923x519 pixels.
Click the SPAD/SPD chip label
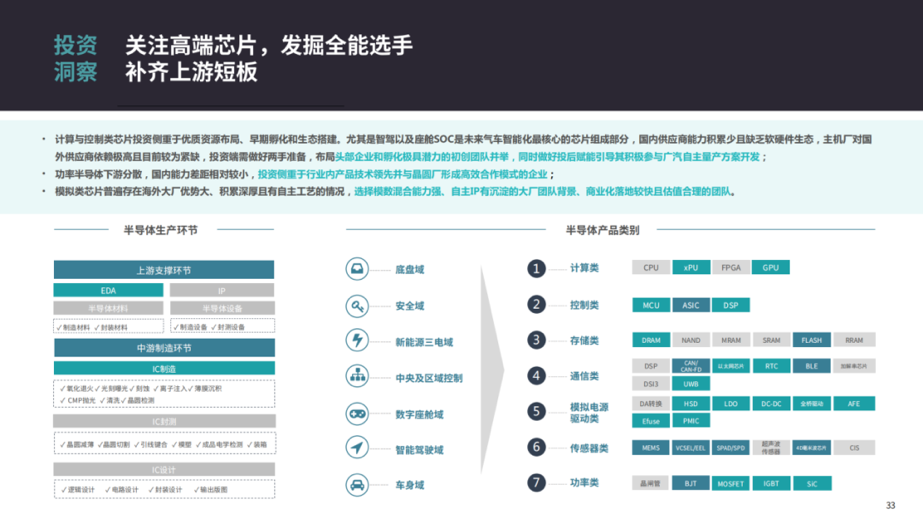tap(731, 448)
